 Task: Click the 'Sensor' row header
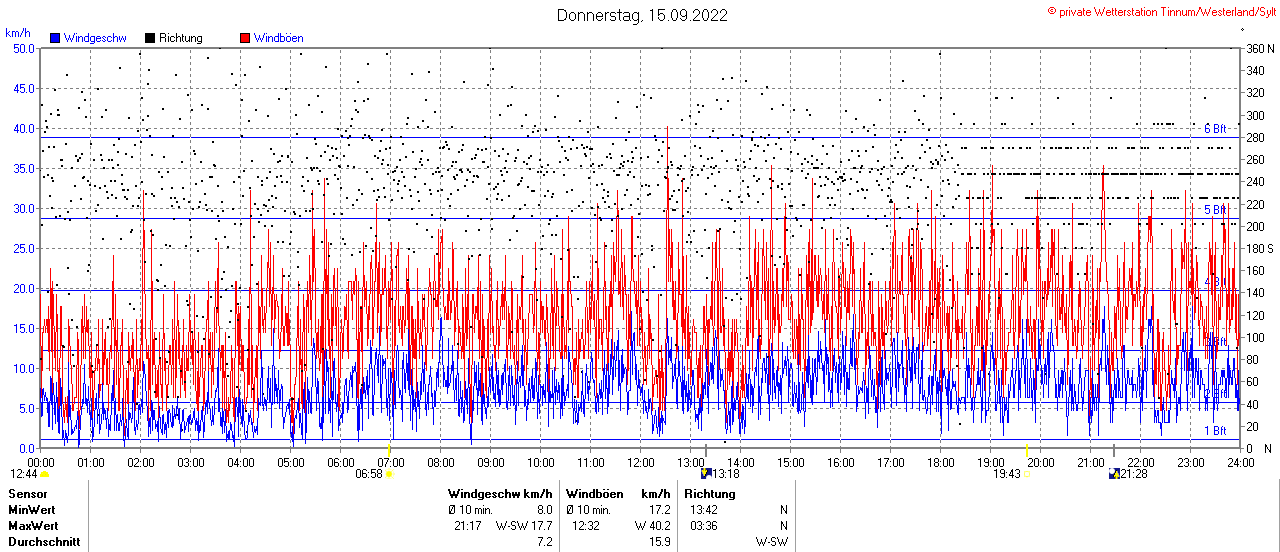tap(27, 494)
